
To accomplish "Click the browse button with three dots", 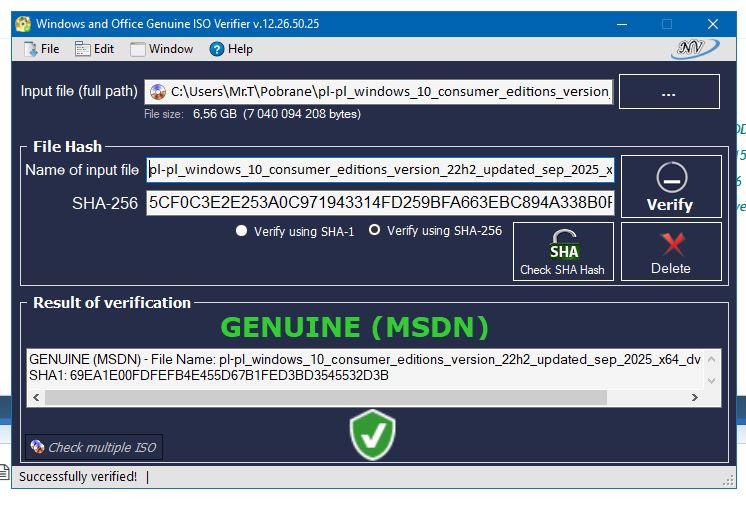I will (x=669, y=91).
